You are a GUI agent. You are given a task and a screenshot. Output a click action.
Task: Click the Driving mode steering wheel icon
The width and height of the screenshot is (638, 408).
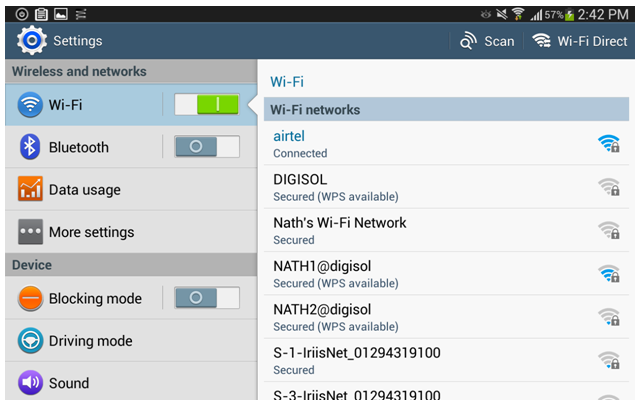[30, 340]
